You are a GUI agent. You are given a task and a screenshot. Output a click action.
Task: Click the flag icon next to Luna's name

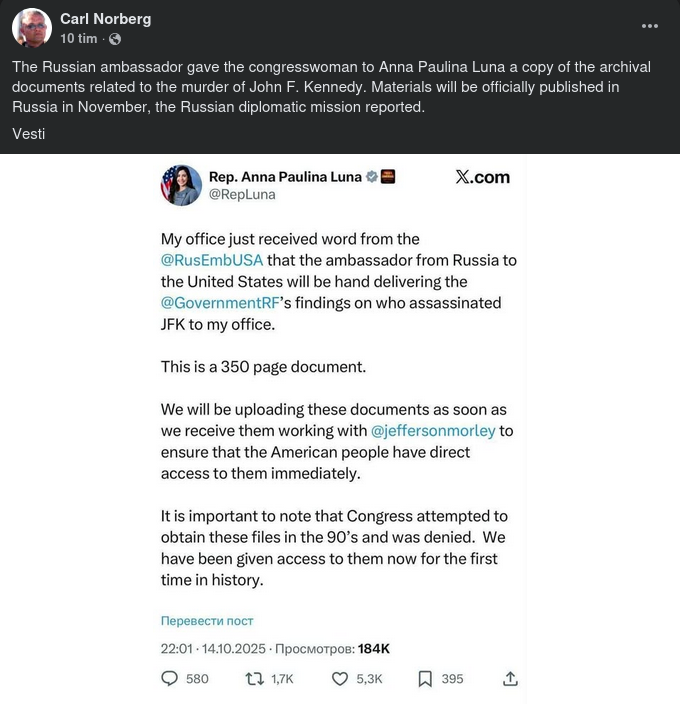388,177
